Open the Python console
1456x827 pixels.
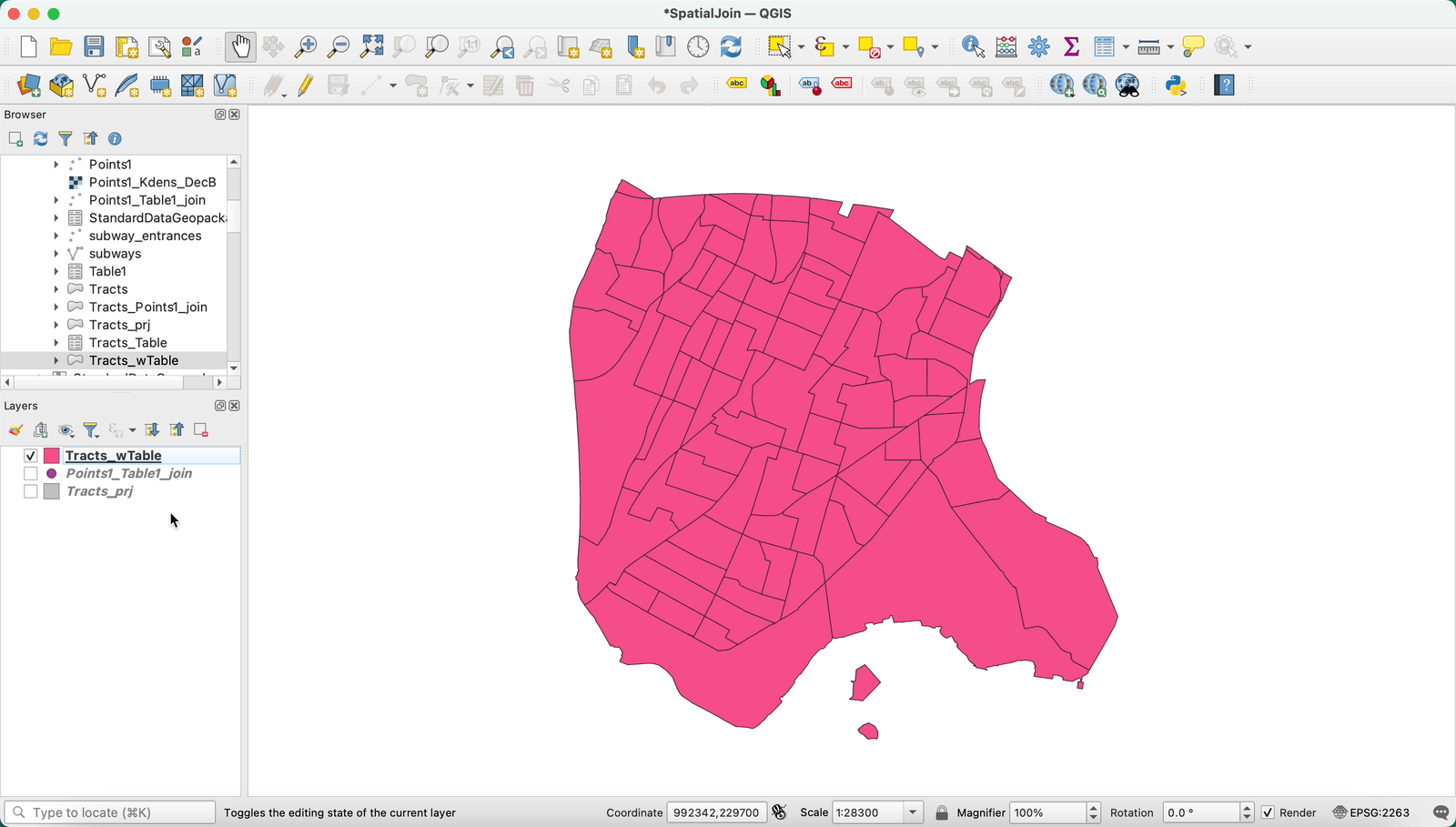point(1178,85)
